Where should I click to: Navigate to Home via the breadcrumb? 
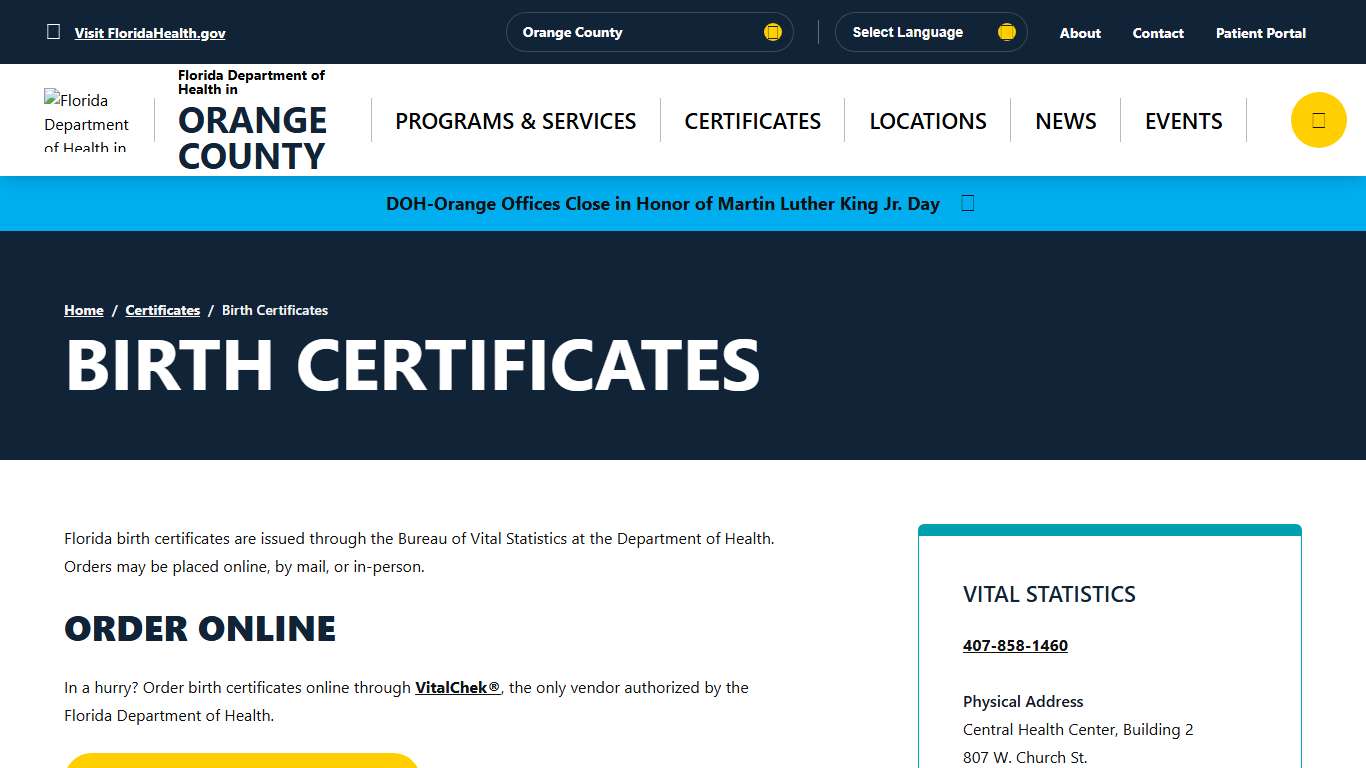coord(83,310)
